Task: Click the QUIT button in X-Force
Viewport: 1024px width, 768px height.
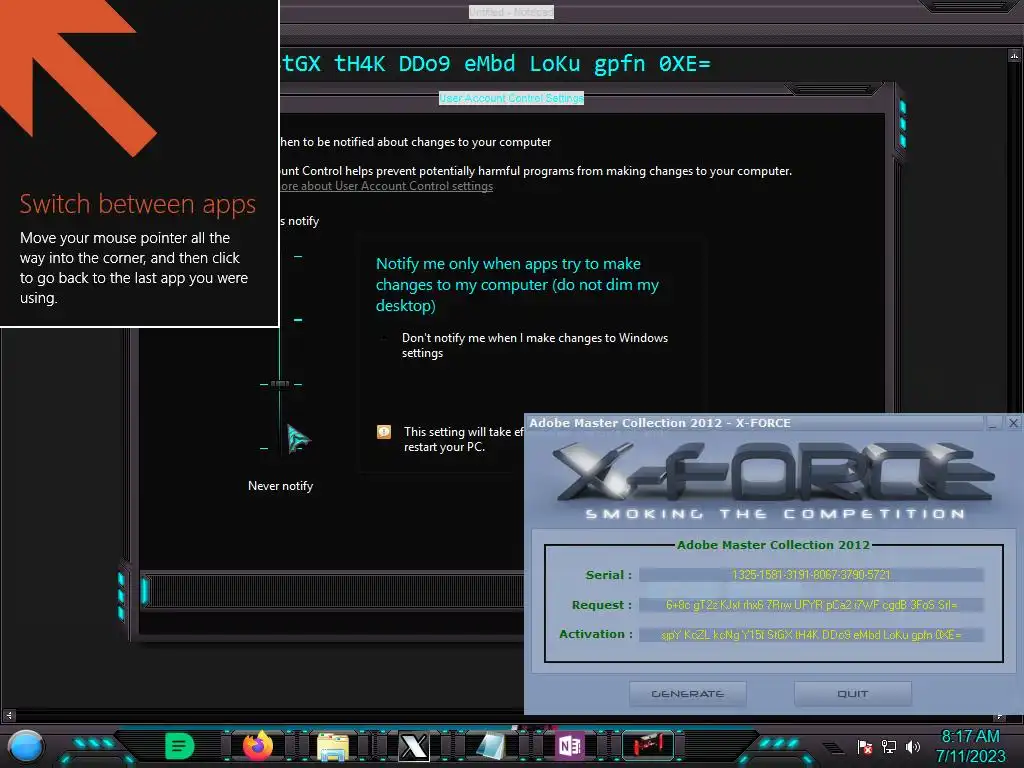Action: point(853,694)
